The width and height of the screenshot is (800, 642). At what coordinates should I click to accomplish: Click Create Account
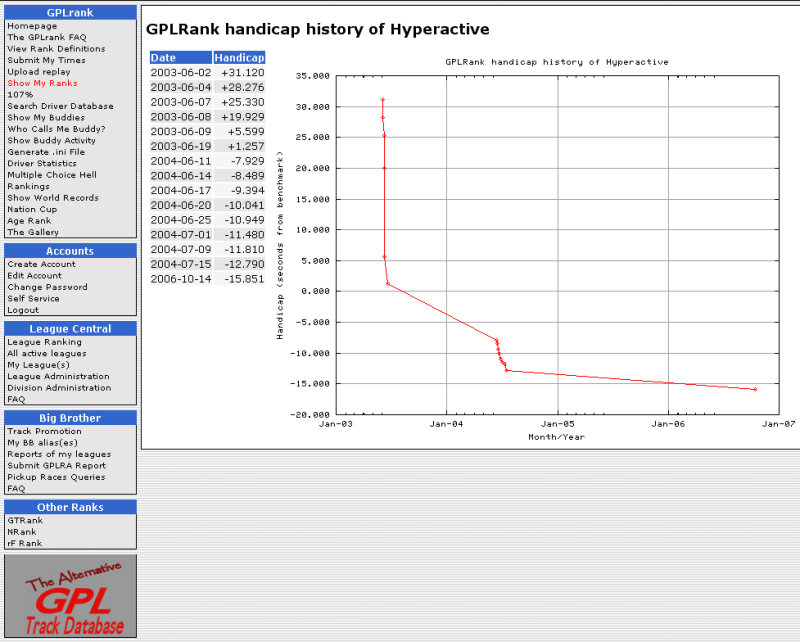pos(41,264)
